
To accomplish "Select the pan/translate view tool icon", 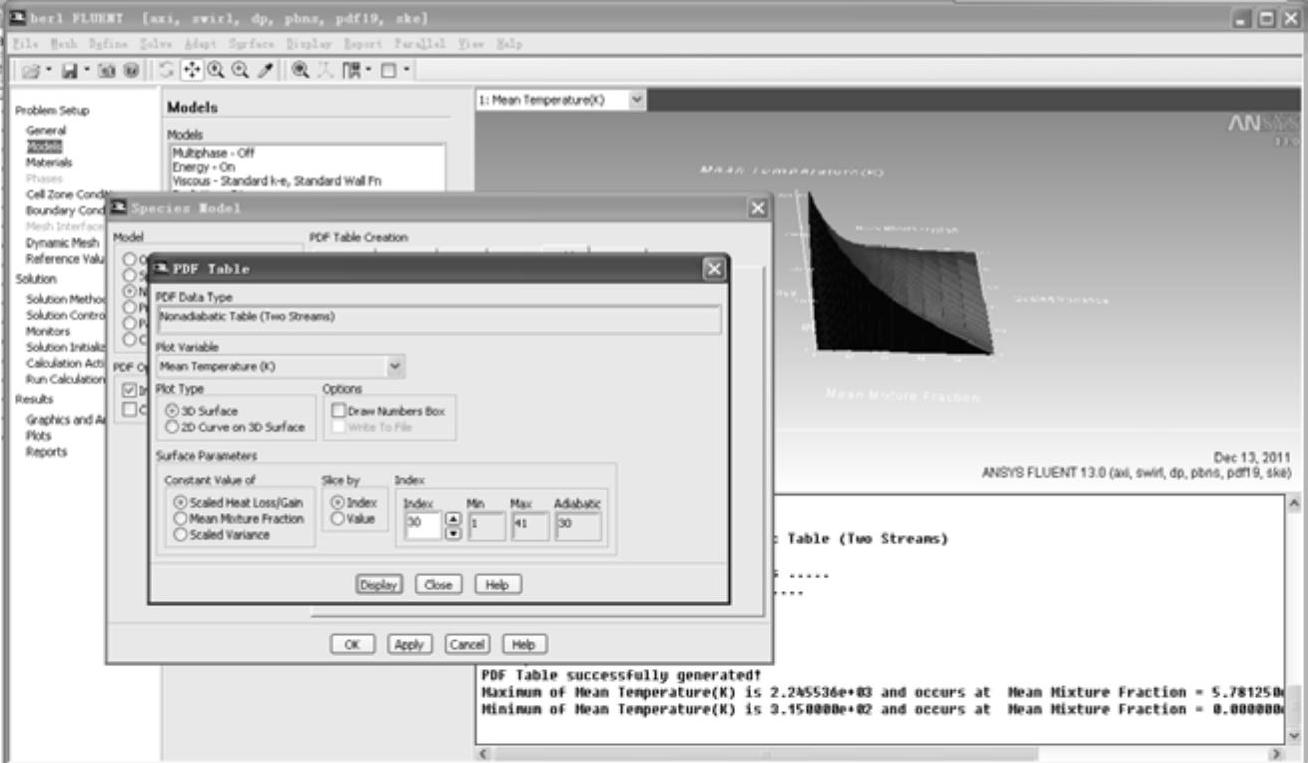I will tap(192, 70).
